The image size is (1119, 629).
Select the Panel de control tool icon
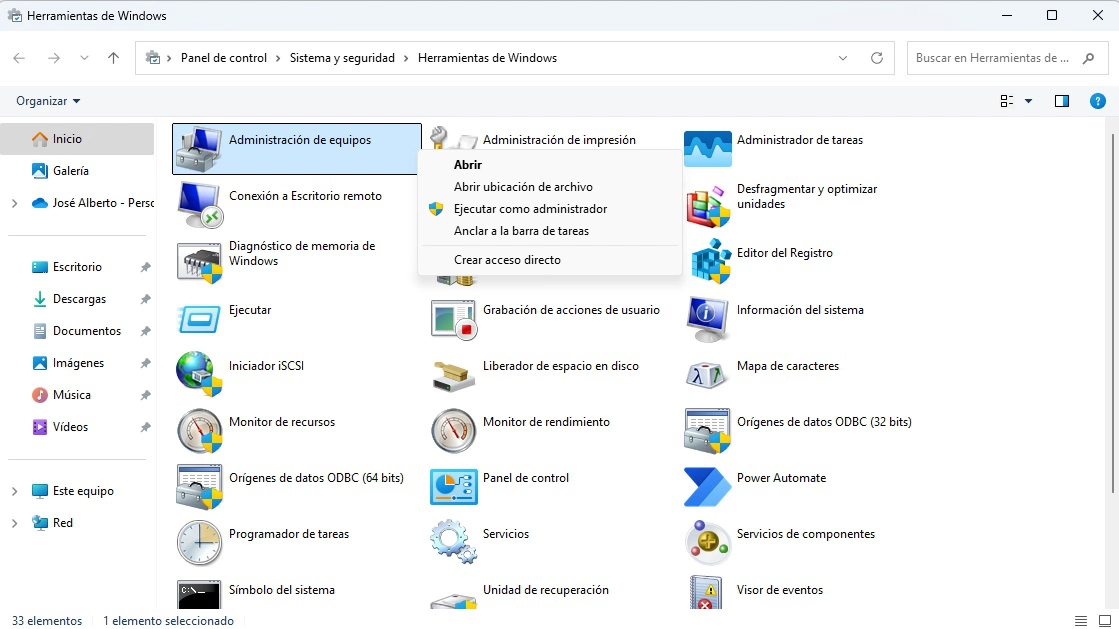(x=453, y=487)
